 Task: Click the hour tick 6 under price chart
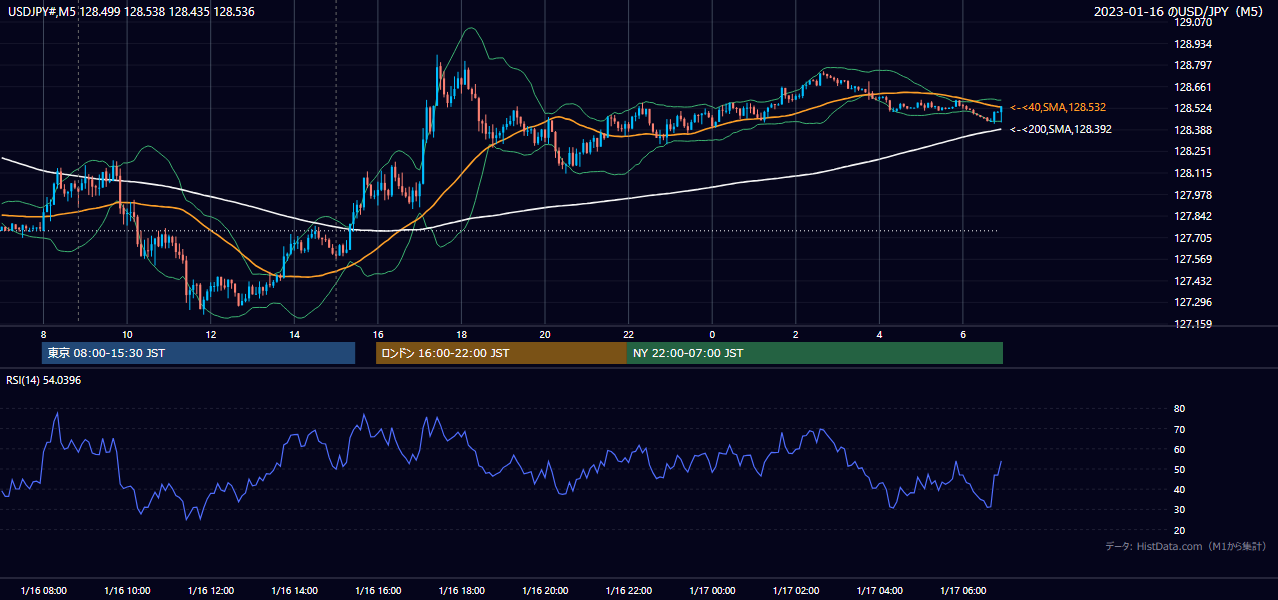click(963, 333)
